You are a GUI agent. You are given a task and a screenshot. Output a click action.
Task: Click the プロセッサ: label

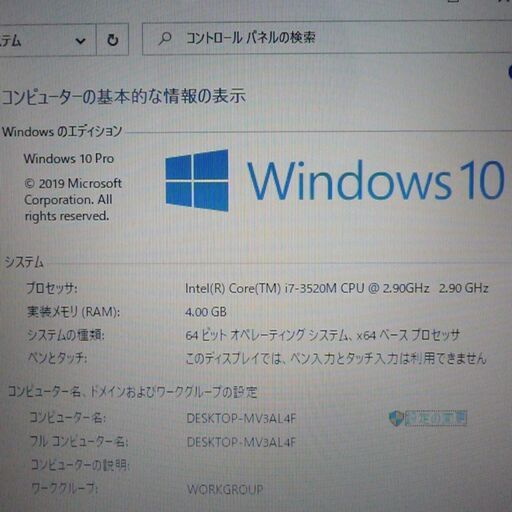click(x=52, y=288)
